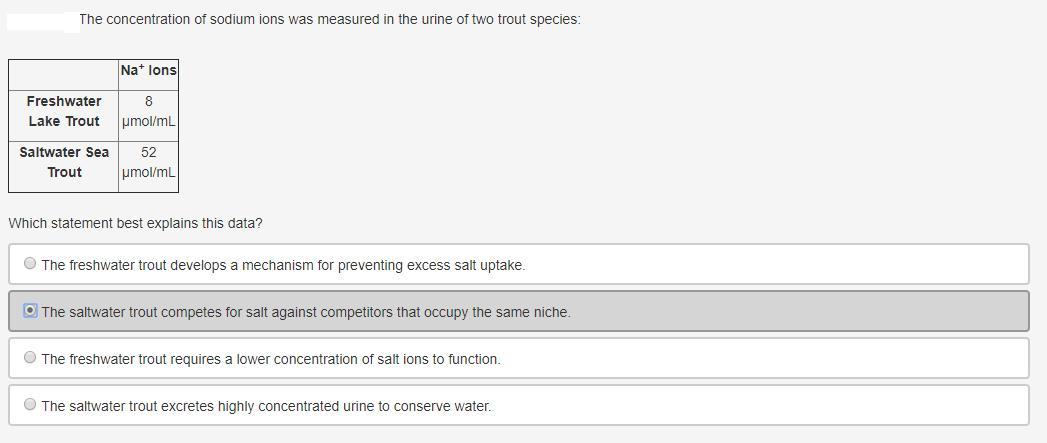Image resolution: width=1047 pixels, height=443 pixels.
Task: Select radio for freshwater trout develops mechanism
Action: pyautogui.click(x=30, y=264)
